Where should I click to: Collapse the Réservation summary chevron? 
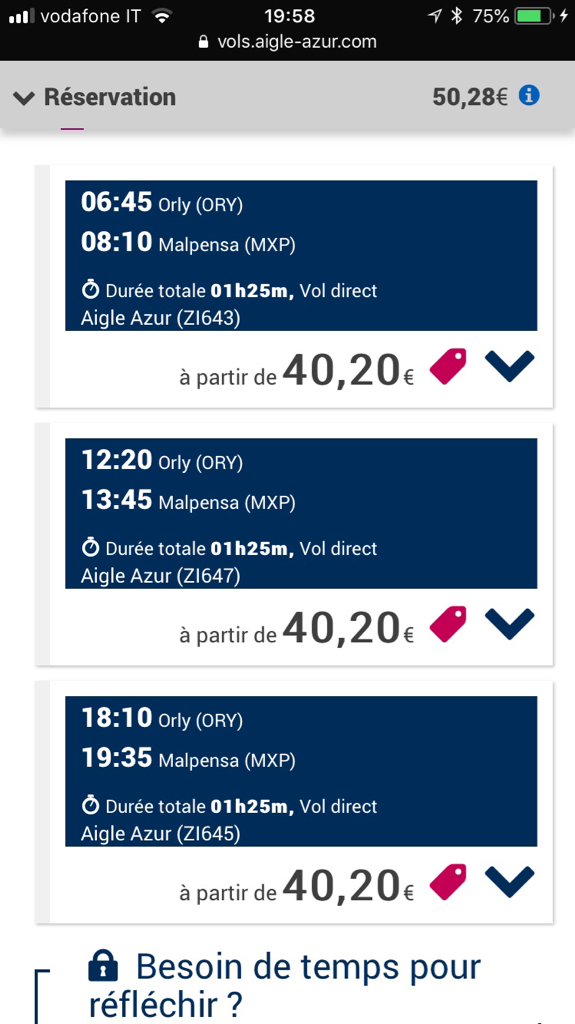coord(24,99)
